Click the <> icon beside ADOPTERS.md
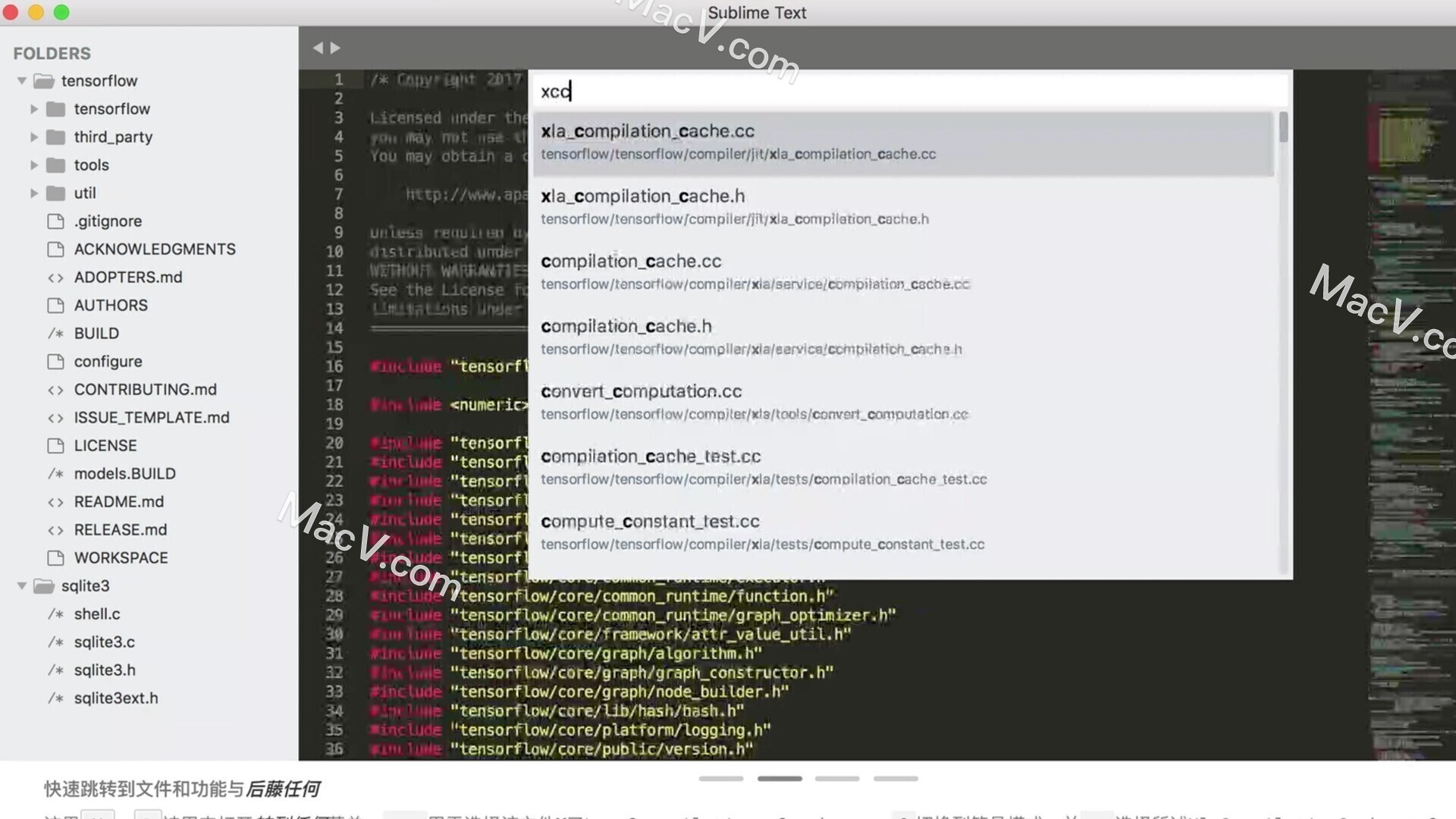 56,277
